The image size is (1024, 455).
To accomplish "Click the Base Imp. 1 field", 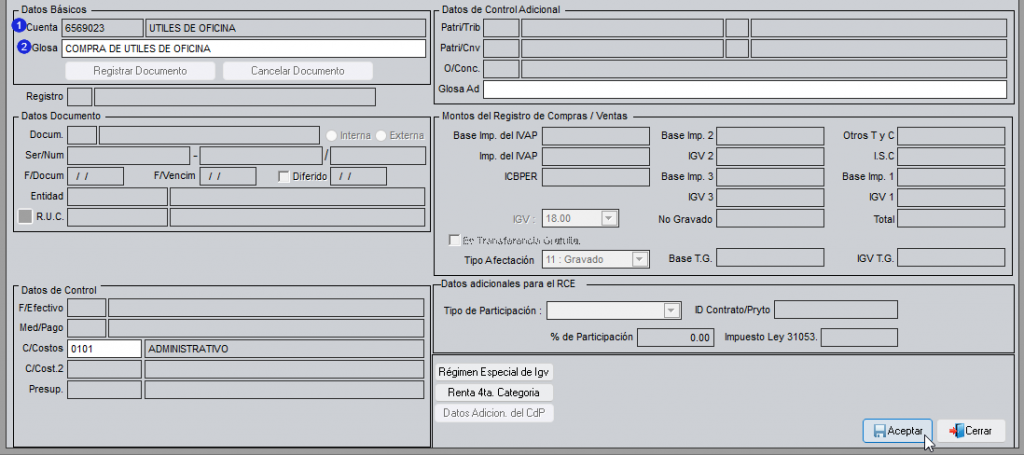I will pos(951,177).
